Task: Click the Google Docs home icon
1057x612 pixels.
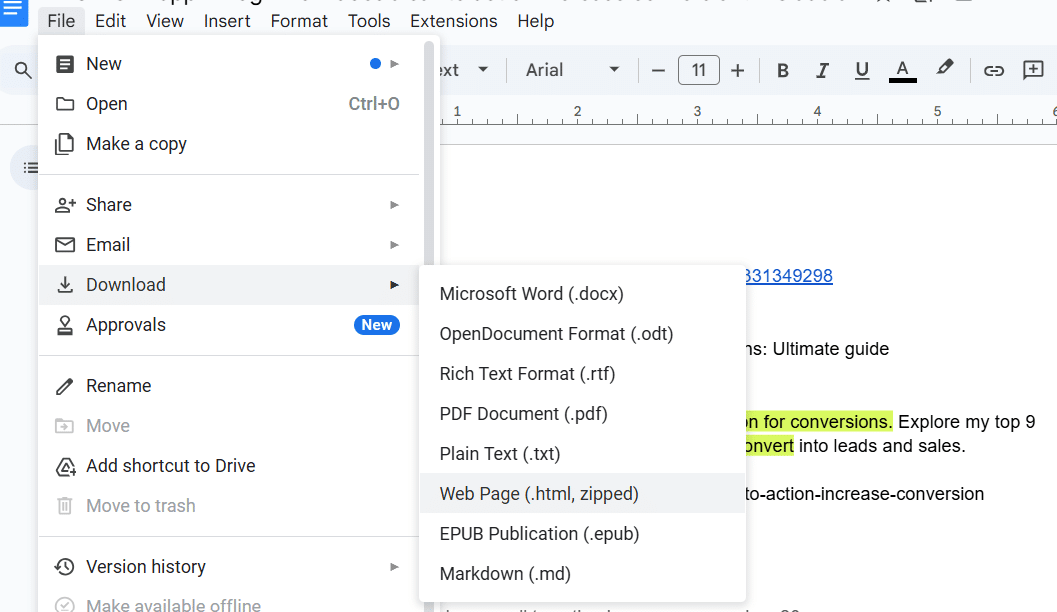Action: [x=13, y=11]
